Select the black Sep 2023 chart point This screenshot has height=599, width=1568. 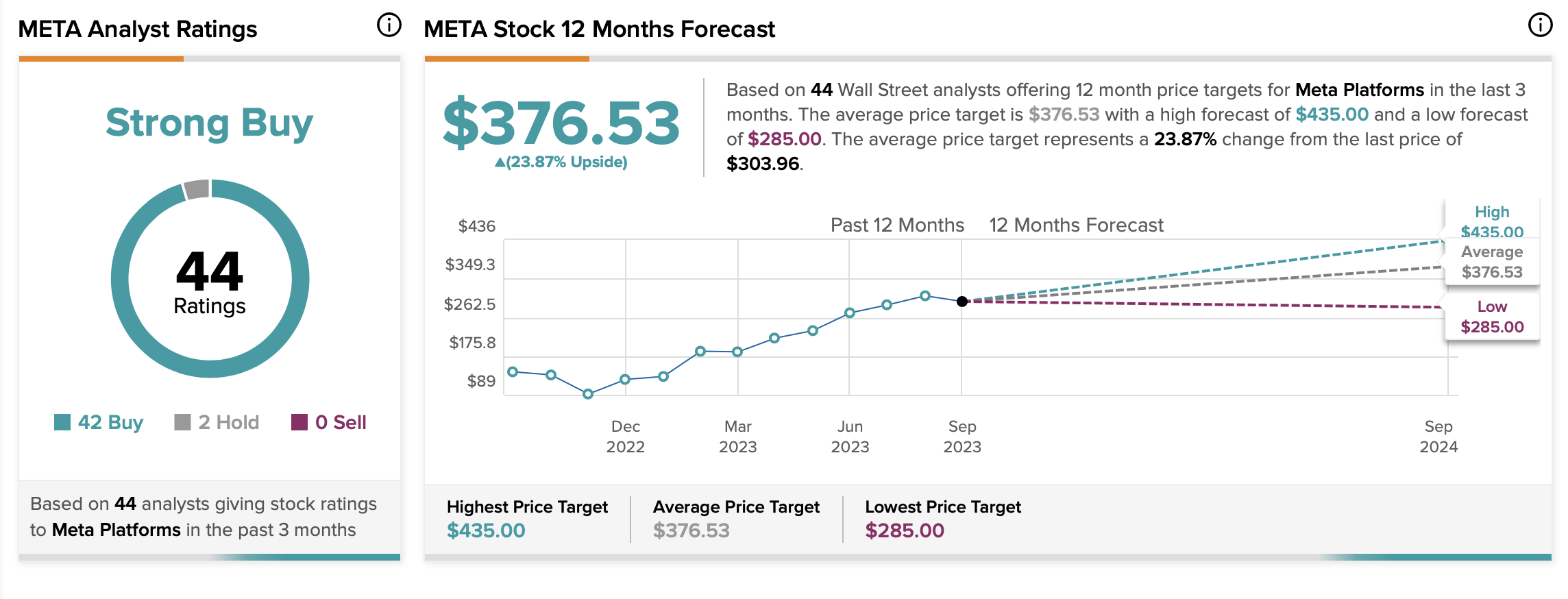pos(962,302)
